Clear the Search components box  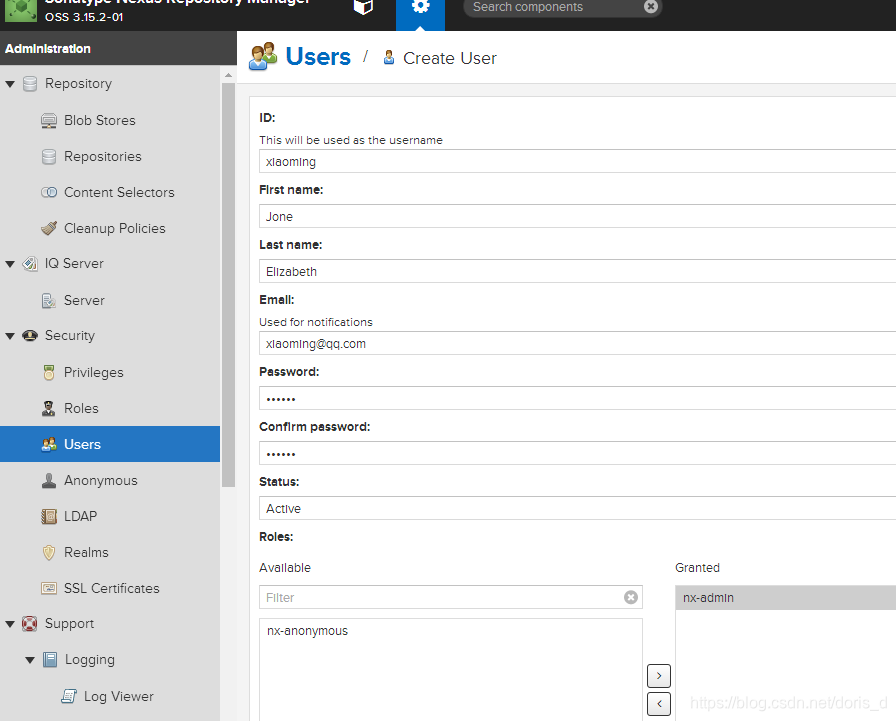pyautogui.click(x=650, y=7)
